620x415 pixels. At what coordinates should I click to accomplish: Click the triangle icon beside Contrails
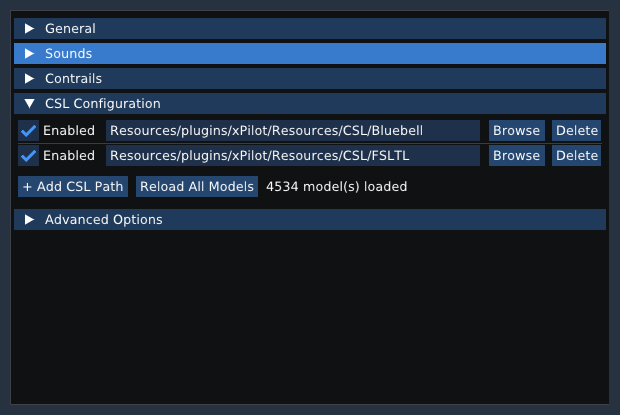(x=29, y=78)
